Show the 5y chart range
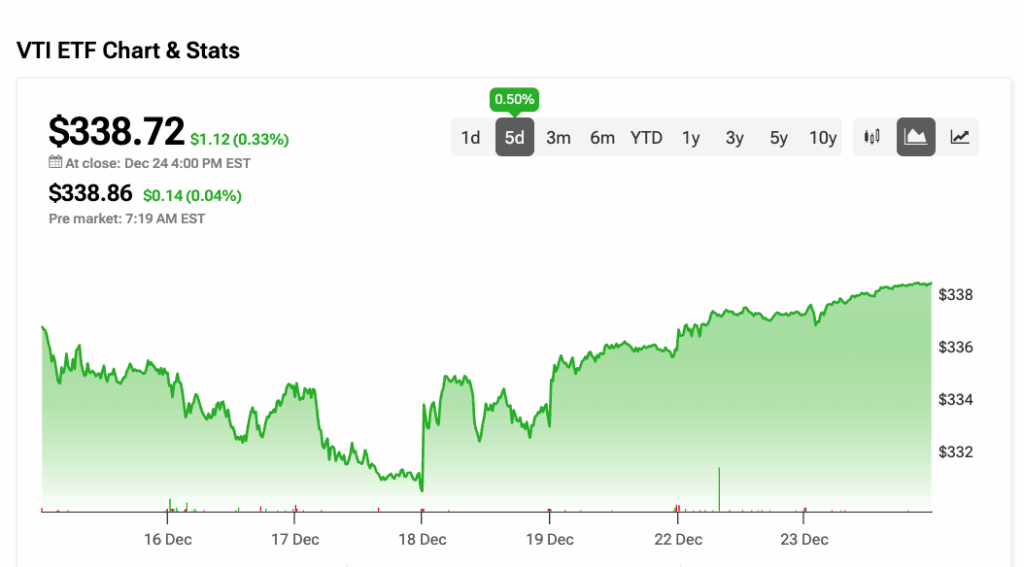 click(779, 138)
